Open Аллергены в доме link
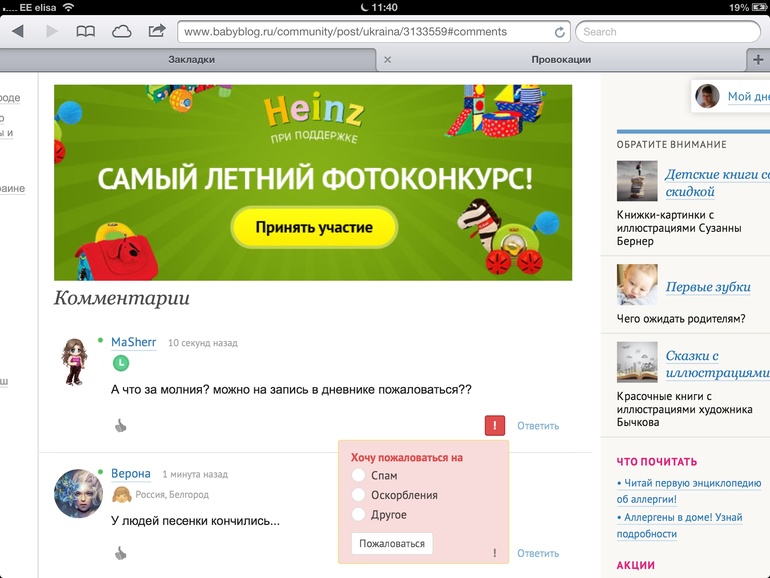Screen dimensions: 770x578 (x=680, y=525)
